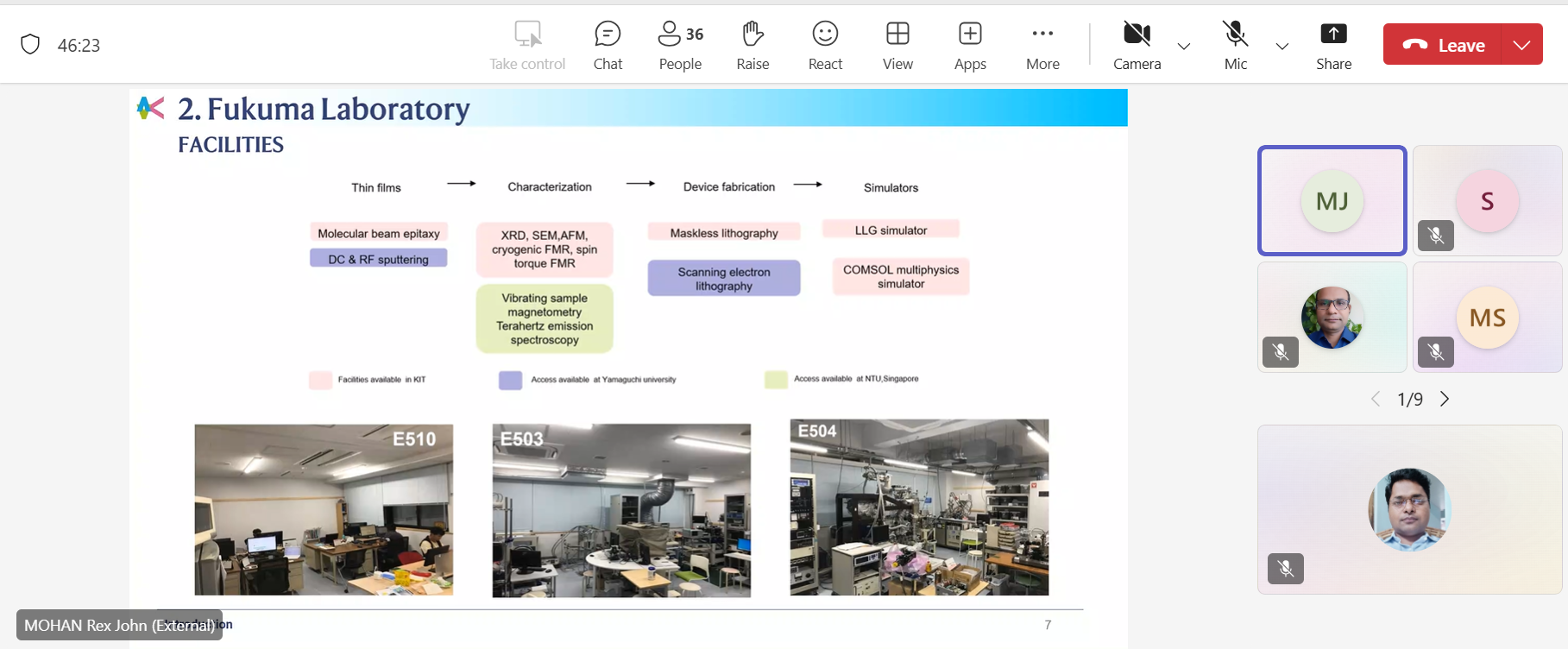Open dropdown arrow beside Leave
The width and height of the screenshot is (1568, 649).
point(1522,45)
